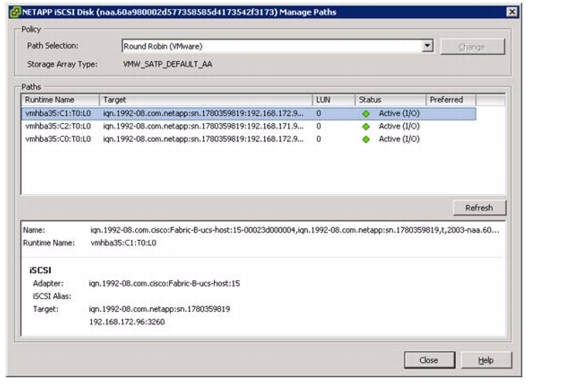Image resolution: width=576 pixels, height=384 pixels.
Task: Click green status icon for vmhba35:C1:T0:L0
Action: point(366,114)
